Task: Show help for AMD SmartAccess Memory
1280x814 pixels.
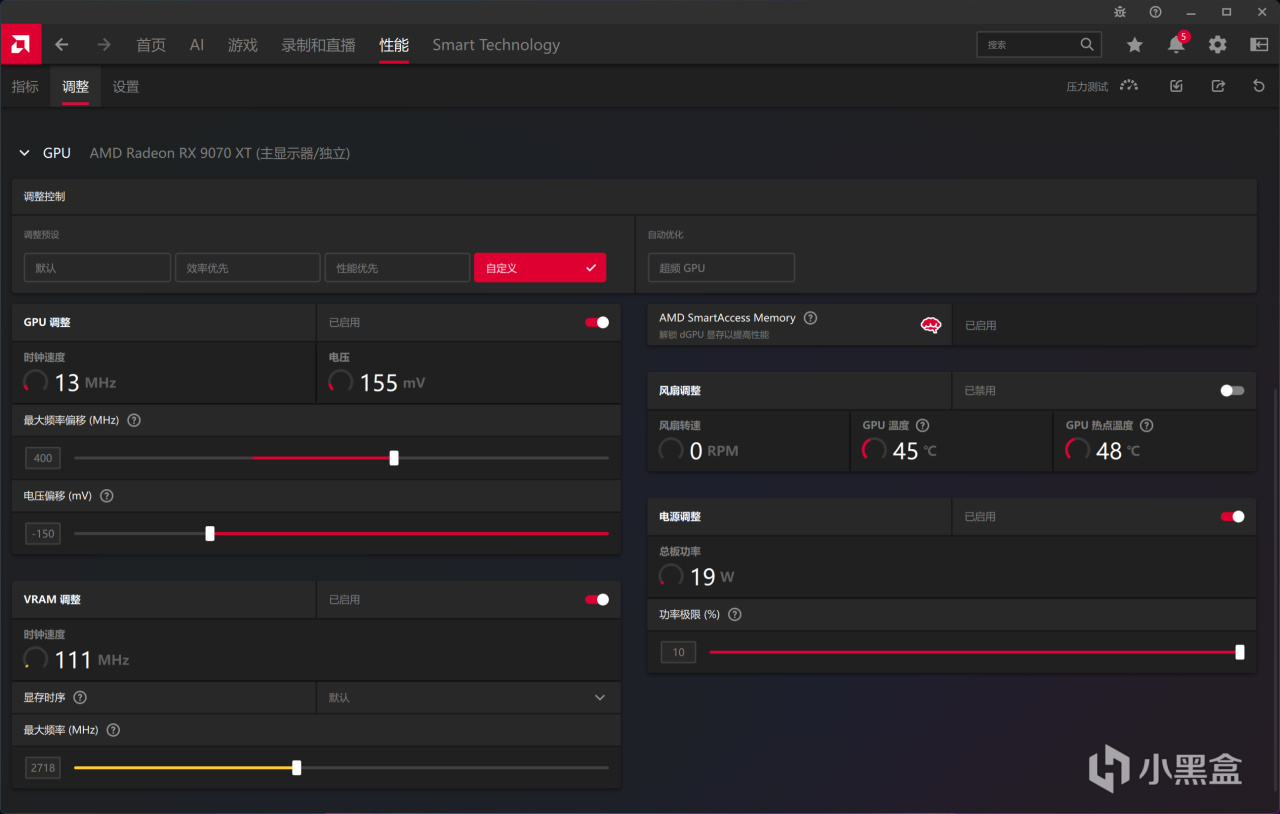Action: click(x=810, y=318)
